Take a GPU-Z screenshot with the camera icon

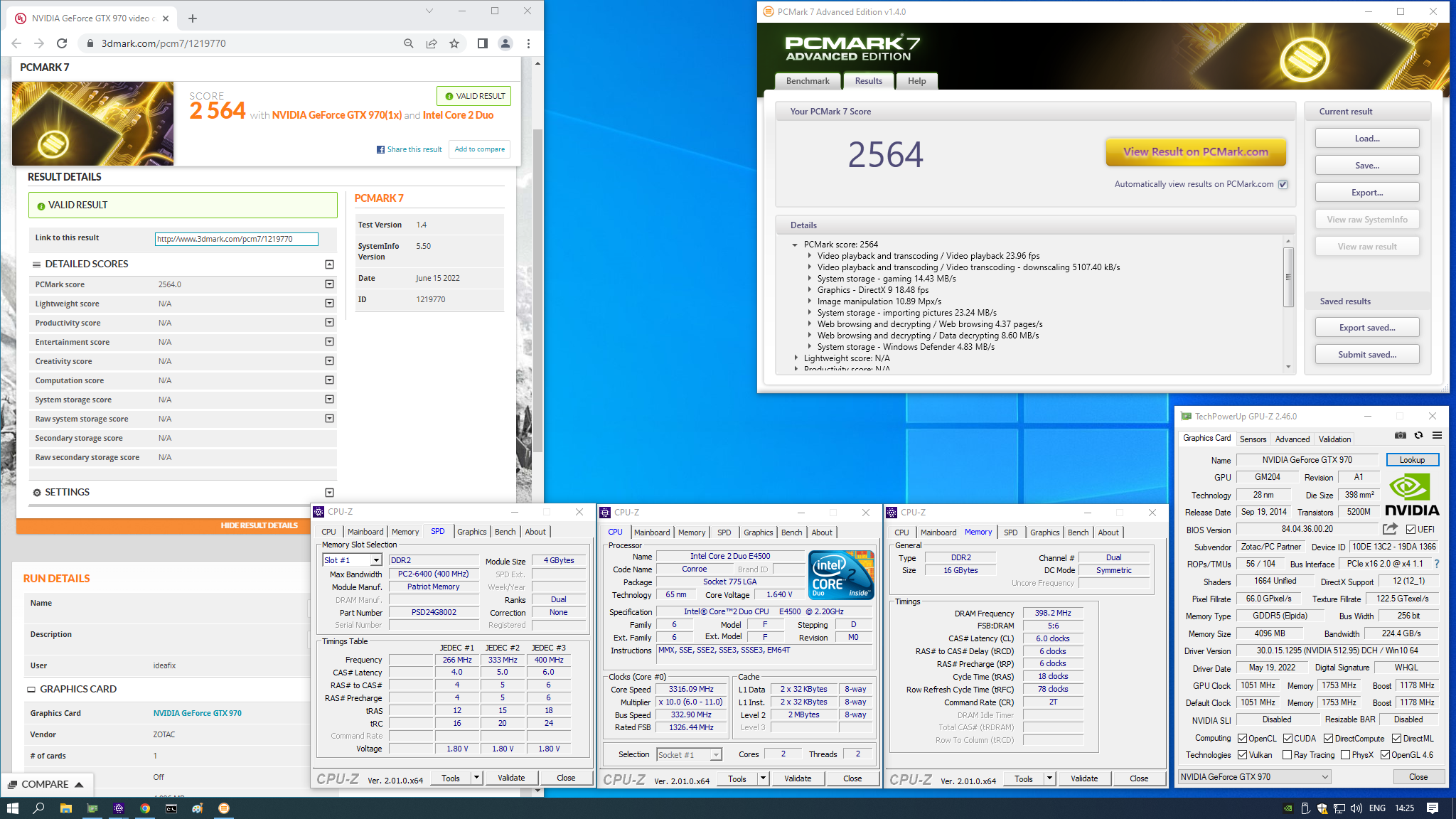click(x=1400, y=436)
